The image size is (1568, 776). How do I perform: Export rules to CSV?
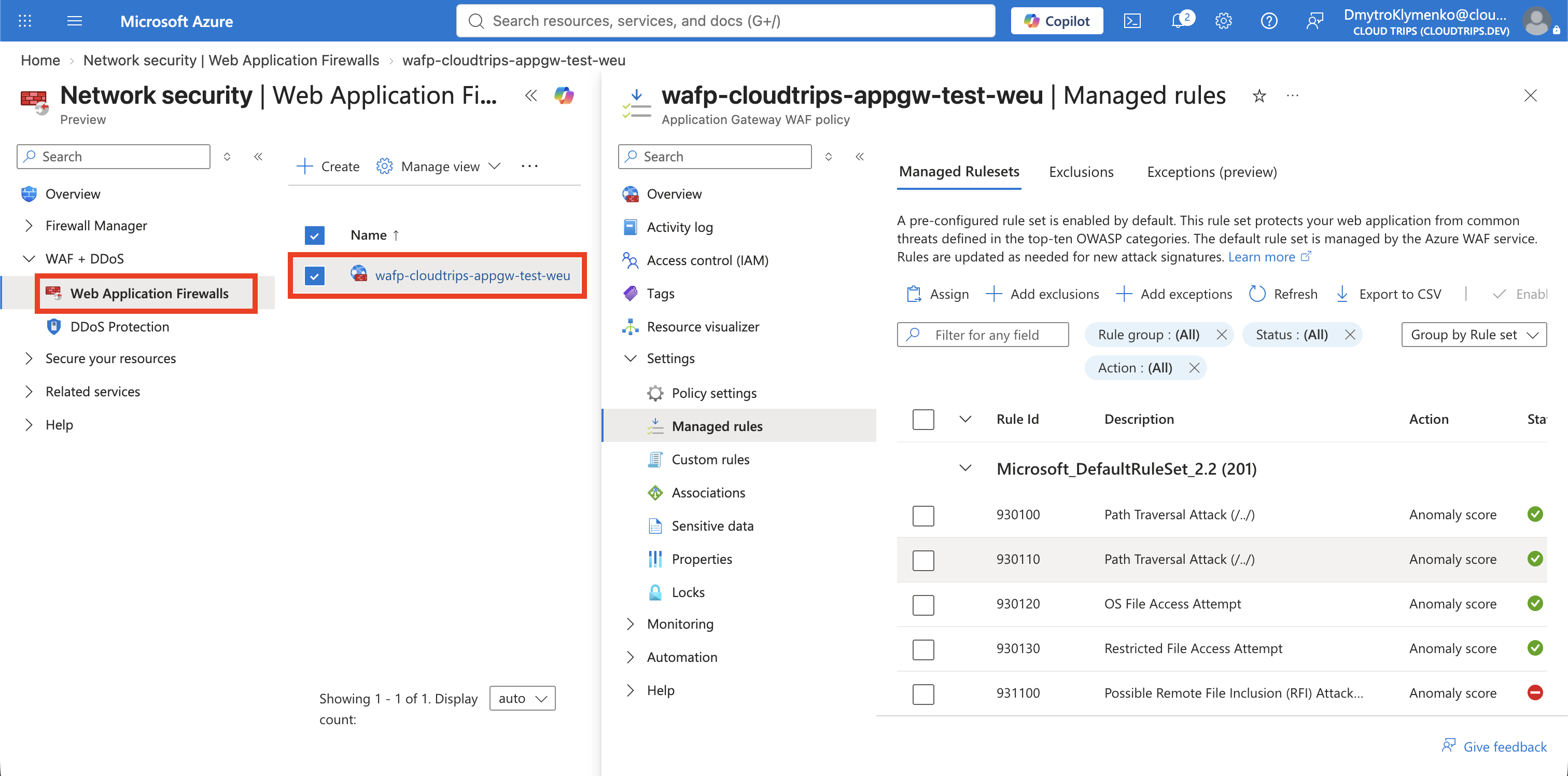pos(1389,294)
